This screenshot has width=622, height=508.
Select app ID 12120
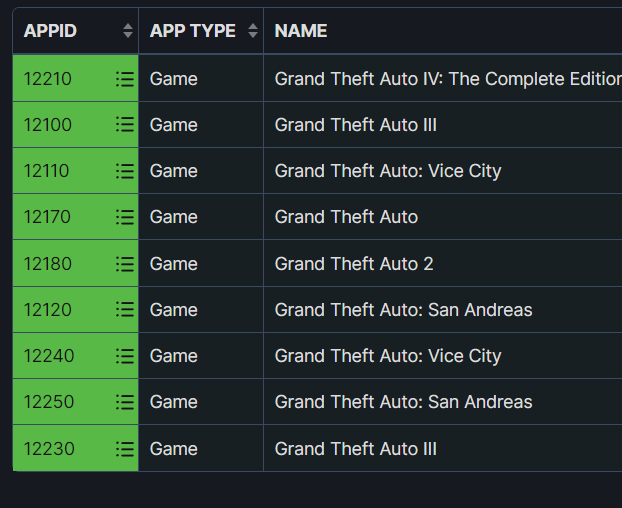(x=48, y=310)
